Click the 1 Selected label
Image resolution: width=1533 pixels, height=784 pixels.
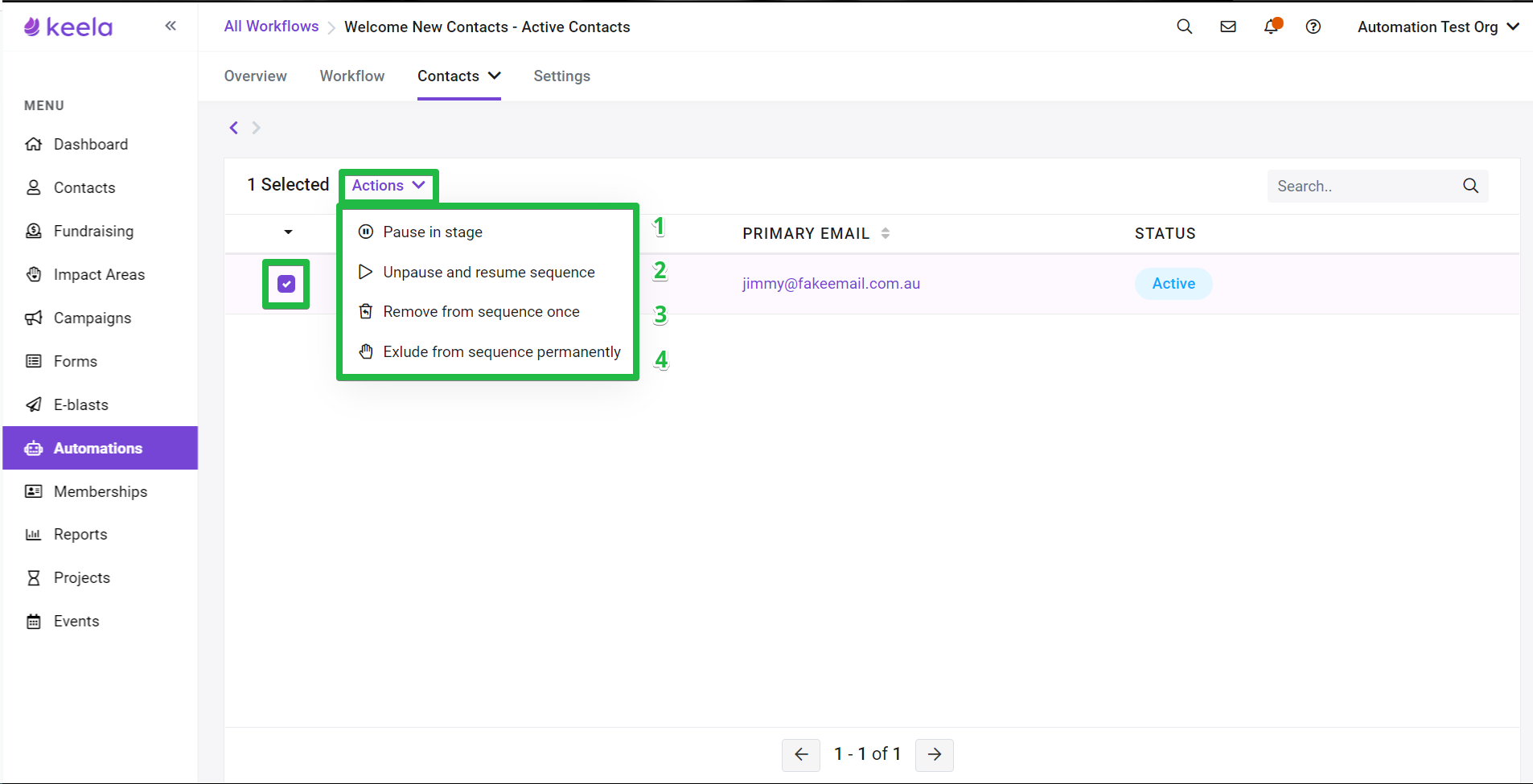click(288, 184)
